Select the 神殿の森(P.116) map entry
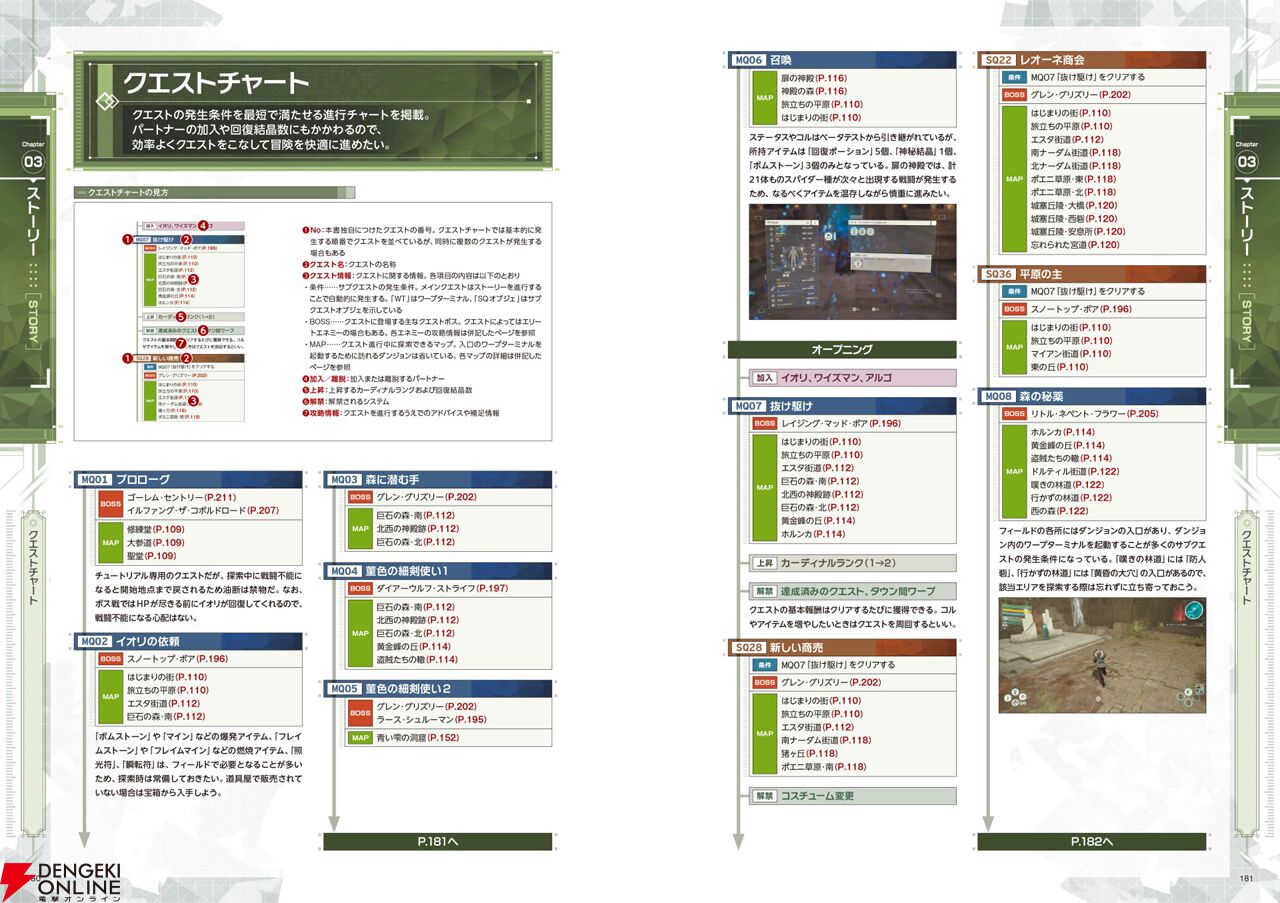The height and width of the screenshot is (903, 1280). point(814,91)
